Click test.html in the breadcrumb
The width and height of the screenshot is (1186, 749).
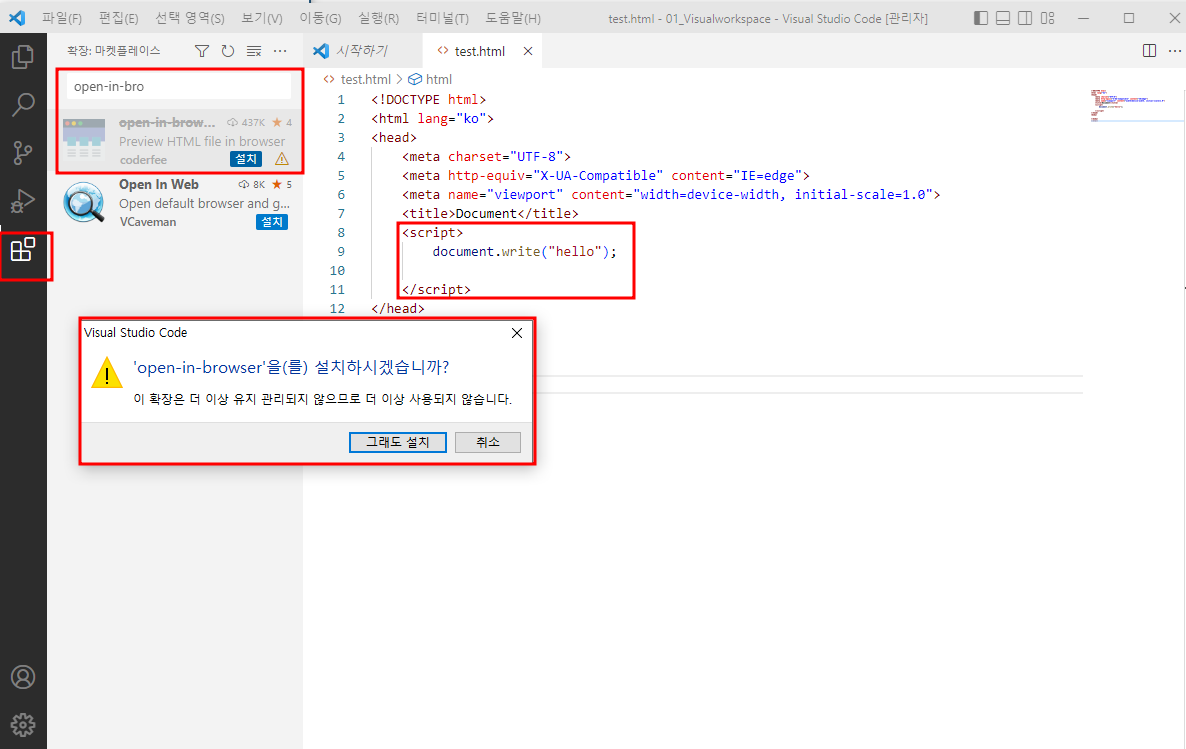point(366,79)
